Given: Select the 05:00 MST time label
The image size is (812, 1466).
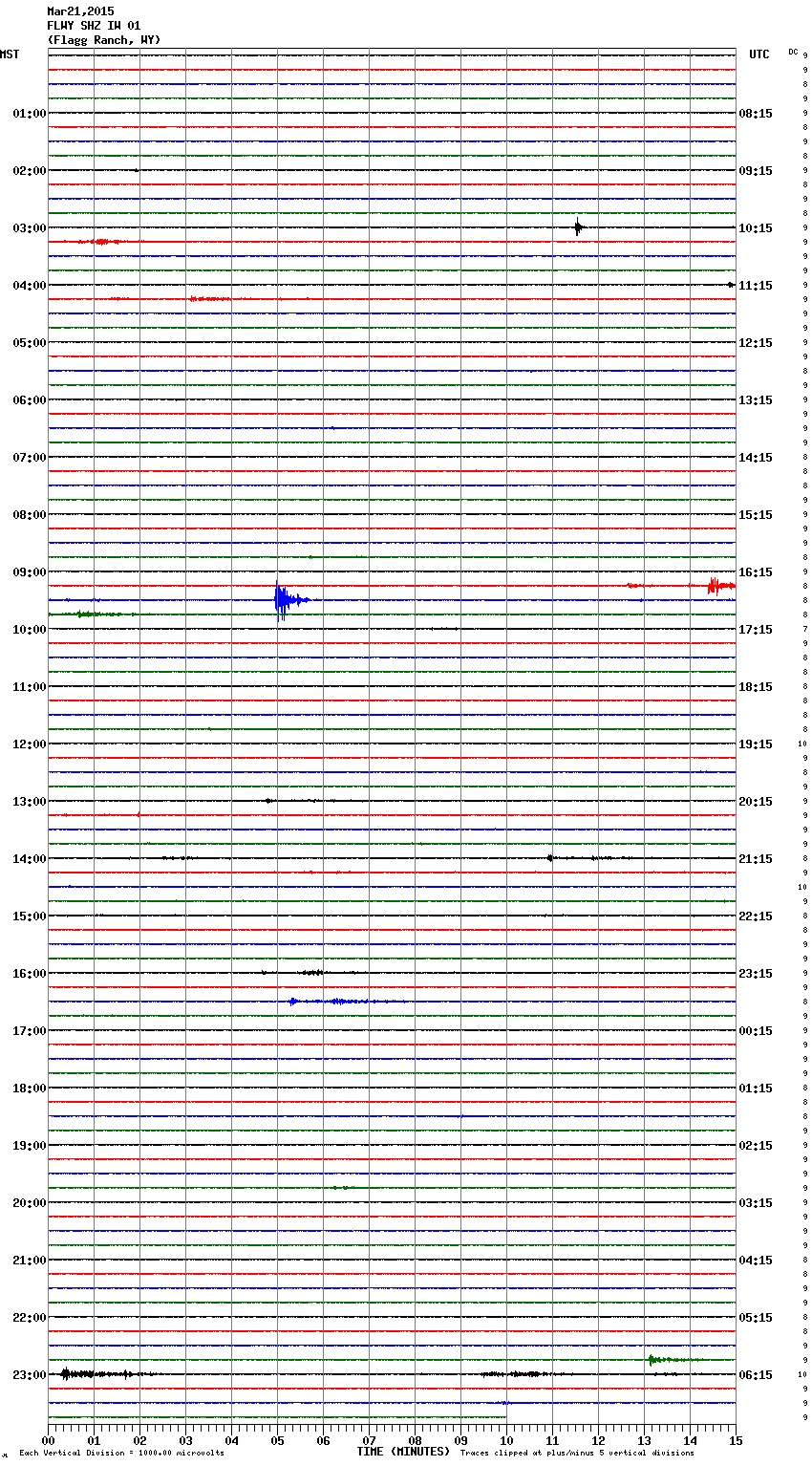Looking at the screenshot, I should tap(30, 343).
